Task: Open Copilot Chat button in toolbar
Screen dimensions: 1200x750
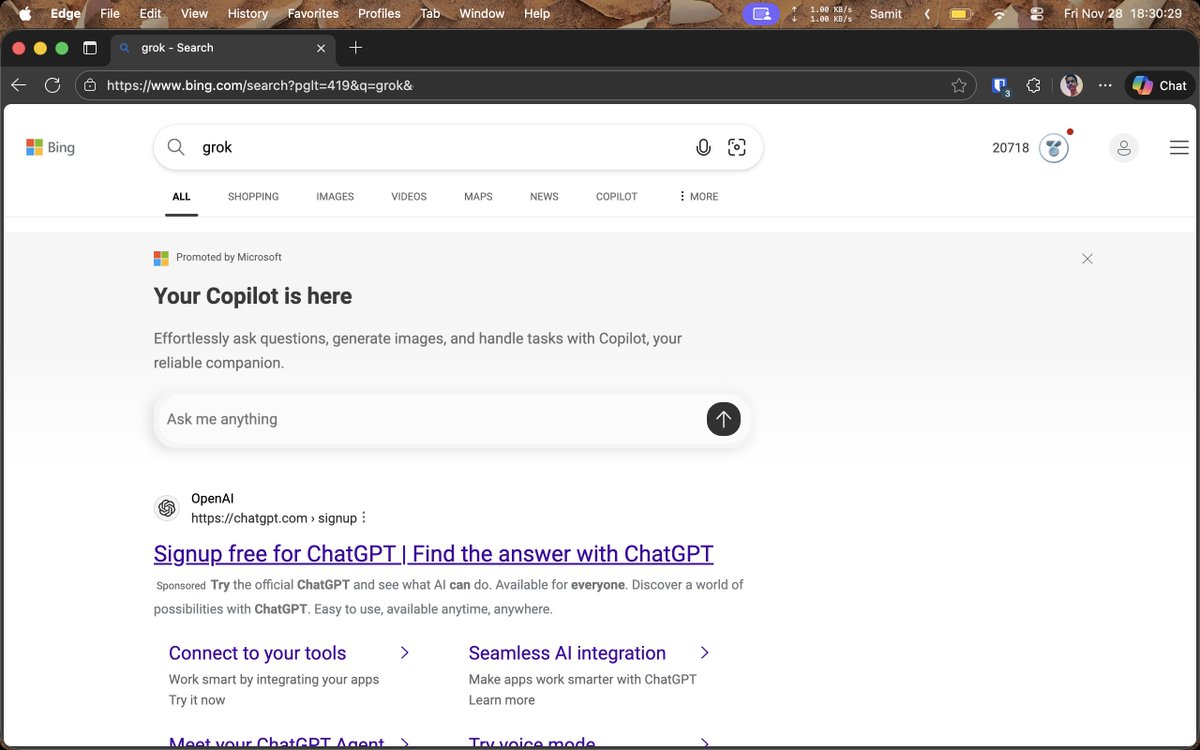Action: click(1159, 86)
